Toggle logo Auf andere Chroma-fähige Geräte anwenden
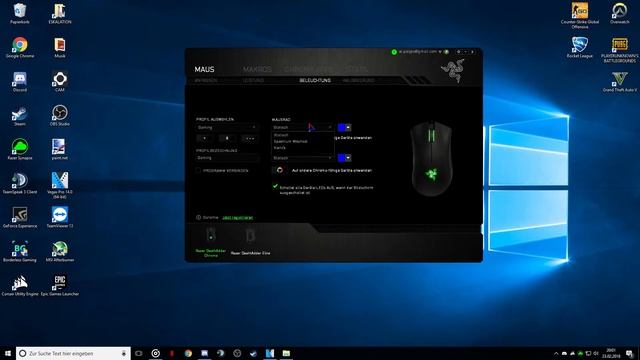This screenshot has height=360, width=640. point(279,170)
